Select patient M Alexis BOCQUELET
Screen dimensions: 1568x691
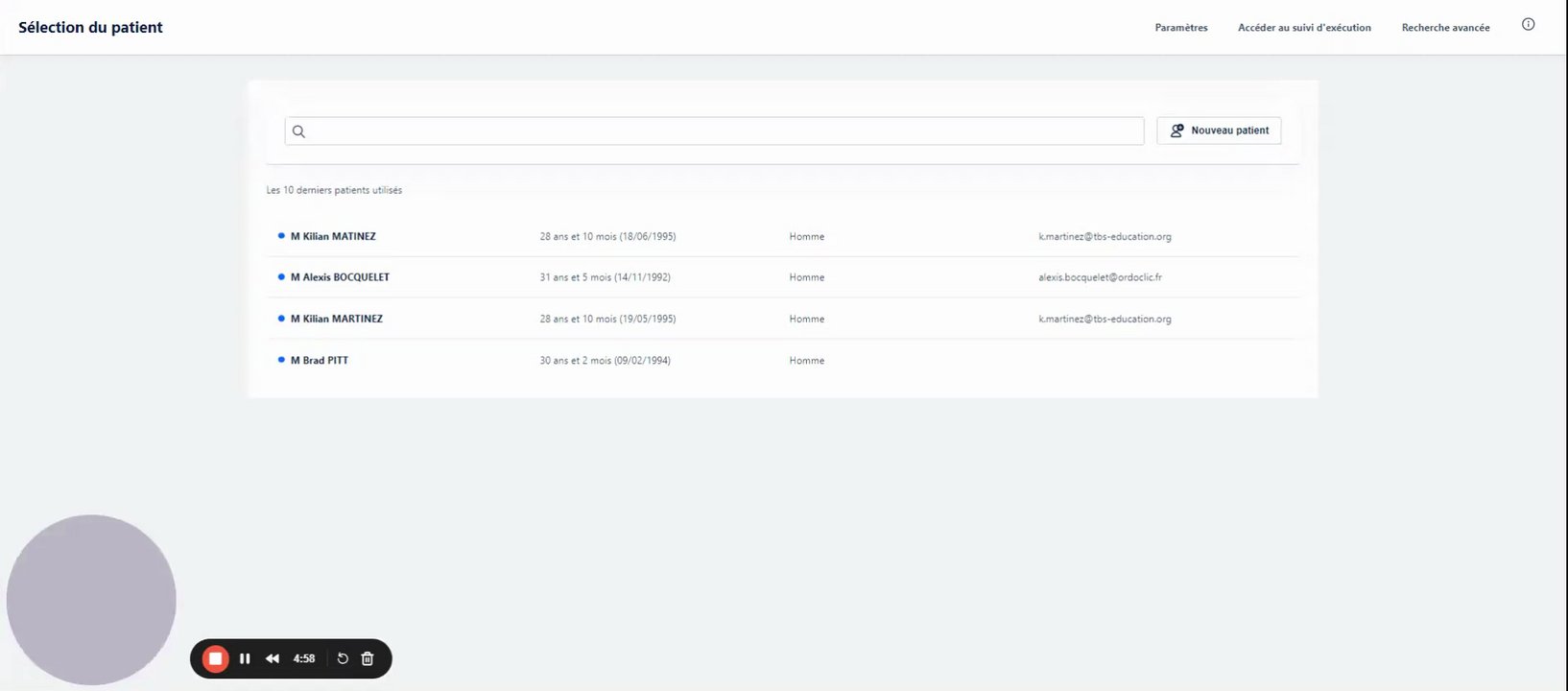click(x=784, y=277)
